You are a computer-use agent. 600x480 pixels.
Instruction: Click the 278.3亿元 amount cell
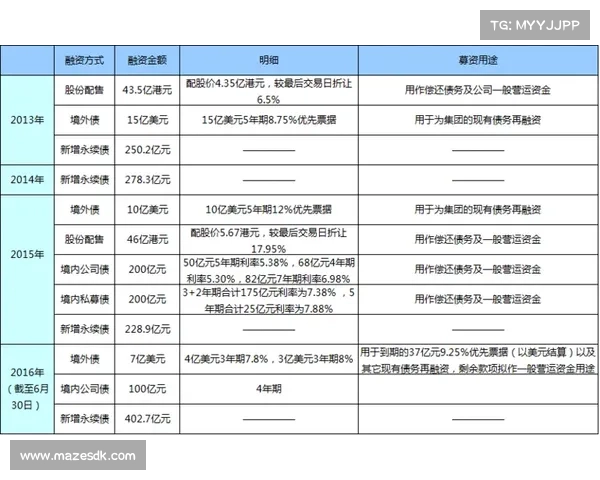point(147,180)
